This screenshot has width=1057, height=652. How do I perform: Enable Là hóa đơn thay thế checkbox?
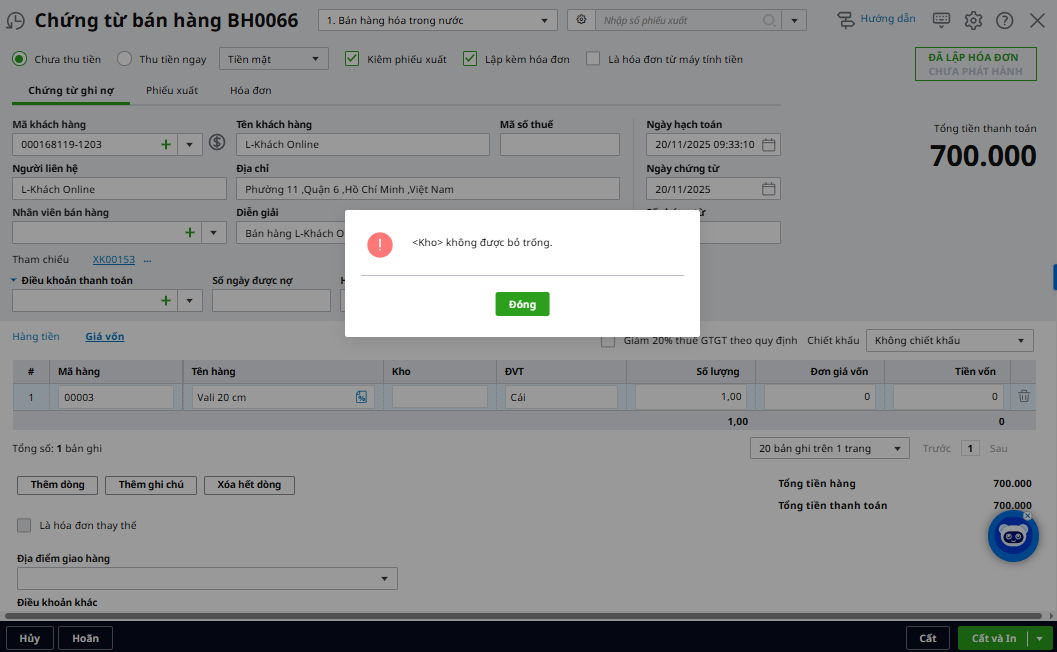(24, 525)
